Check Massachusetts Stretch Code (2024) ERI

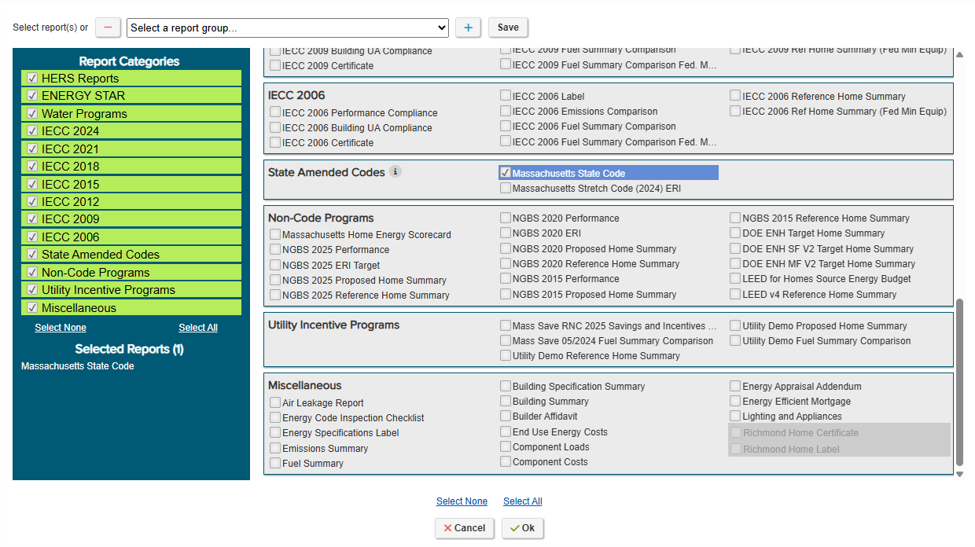506,188
